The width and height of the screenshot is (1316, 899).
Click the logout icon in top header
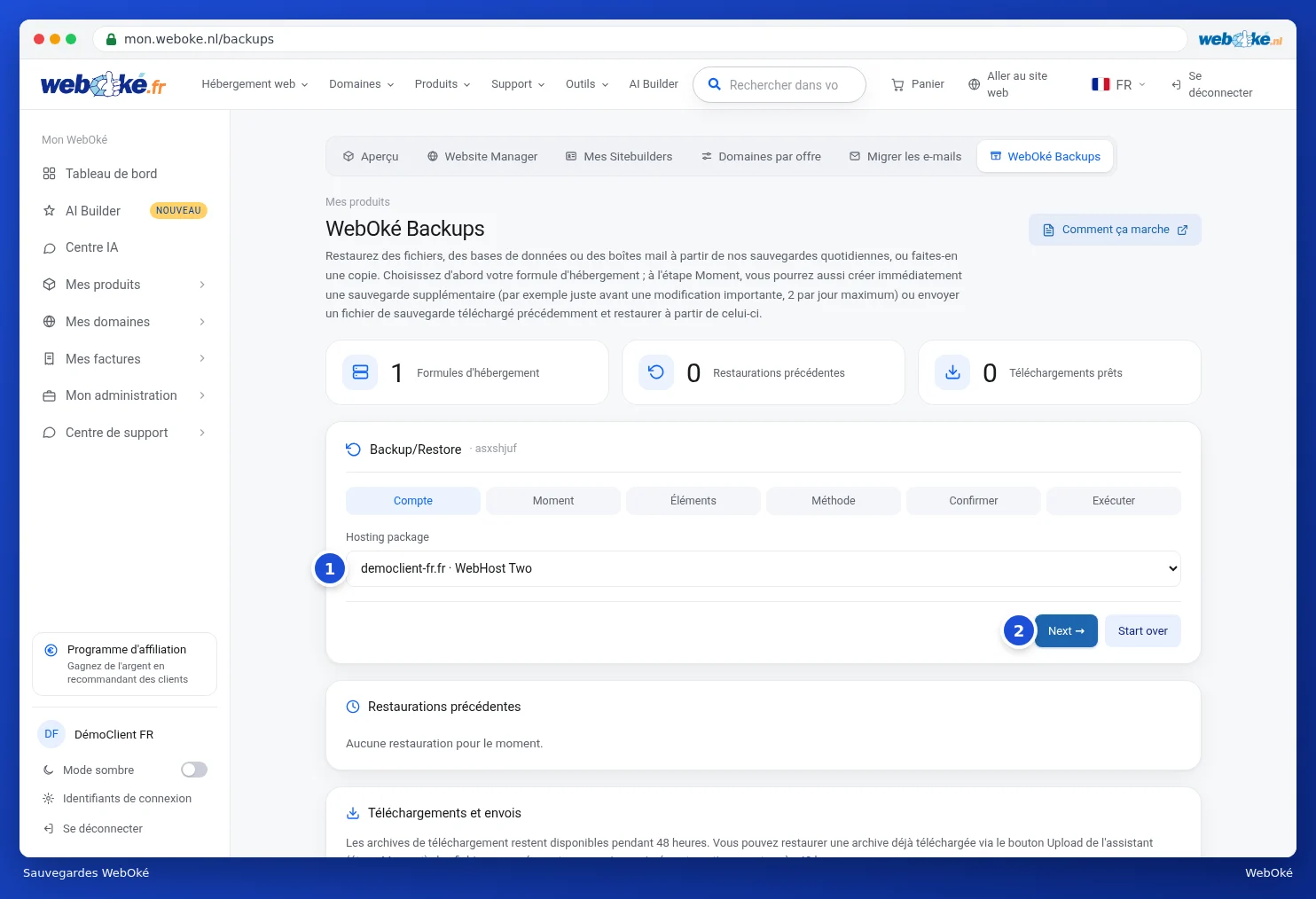coord(1176,84)
